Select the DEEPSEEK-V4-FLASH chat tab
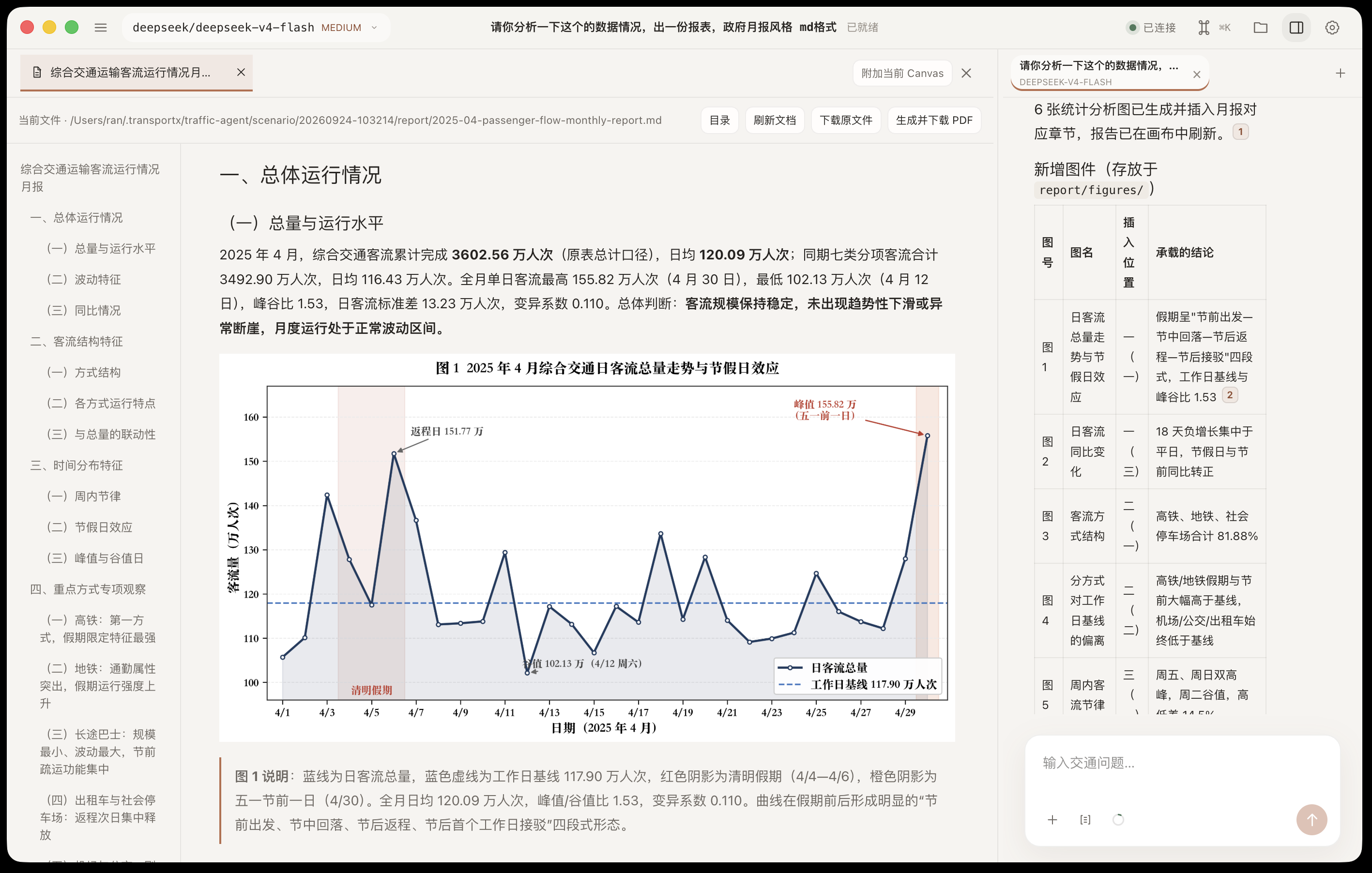The height and width of the screenshot is (873, 1372). click(1110, 73)
